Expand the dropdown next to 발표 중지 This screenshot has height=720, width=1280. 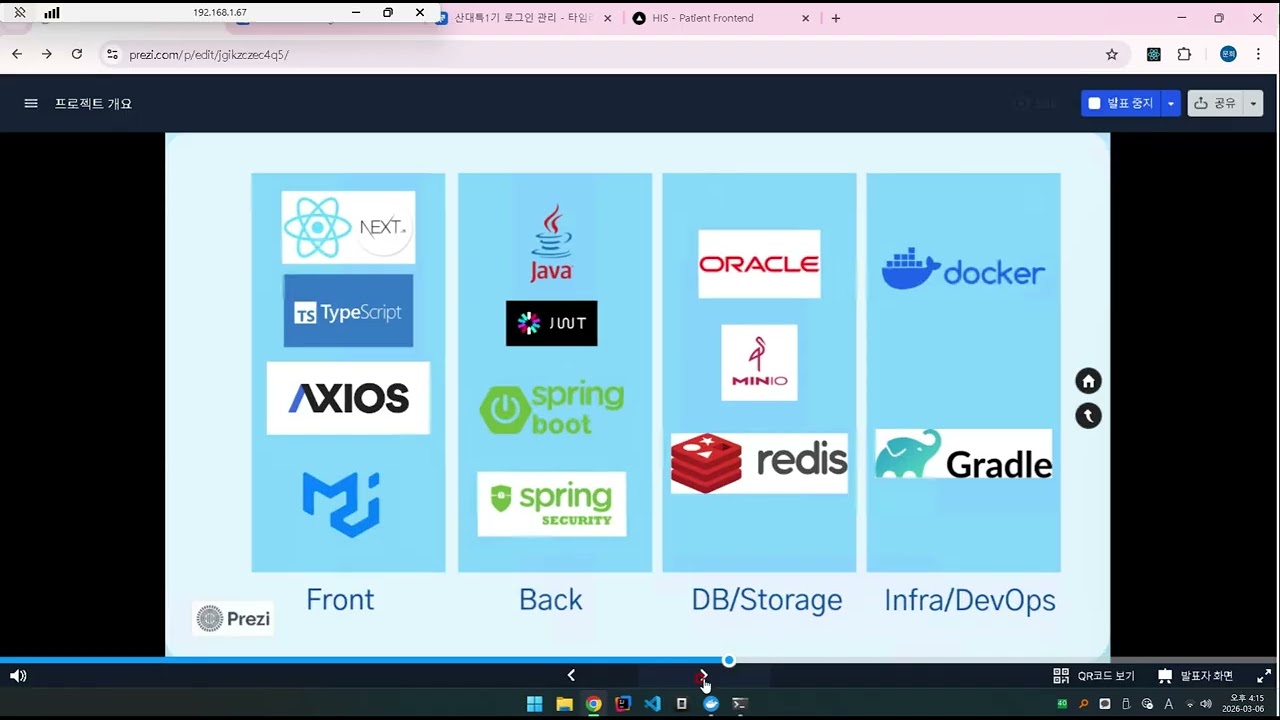(x=1171, y=103)
